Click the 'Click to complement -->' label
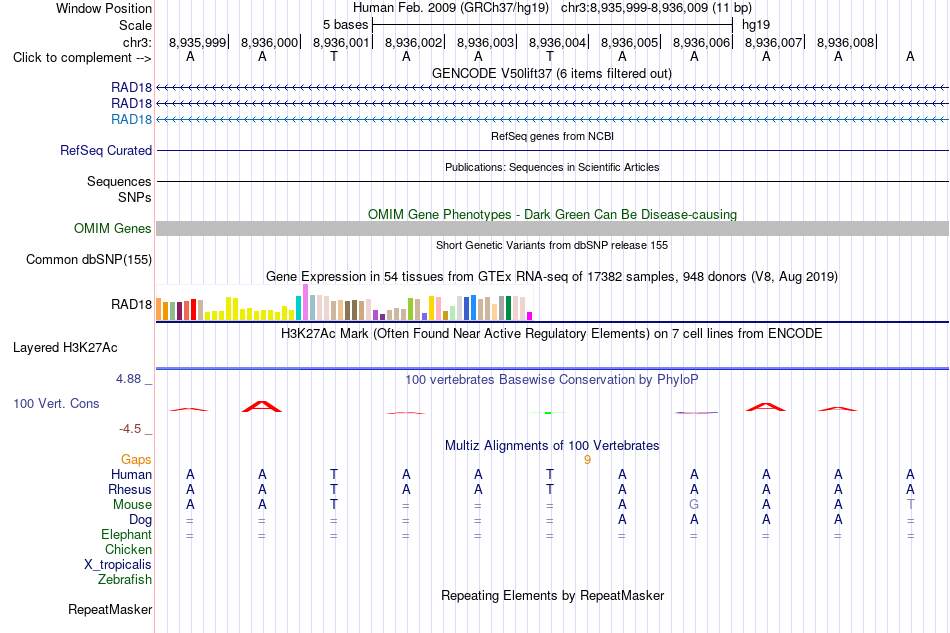The image size is (950, 633). (x=82, y=58)
